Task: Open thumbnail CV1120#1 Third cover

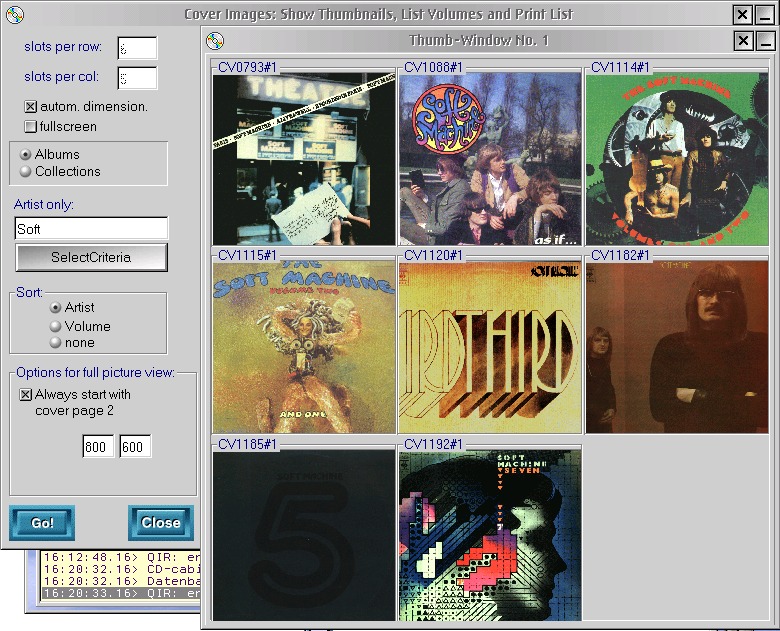Action: pos(490,347)
